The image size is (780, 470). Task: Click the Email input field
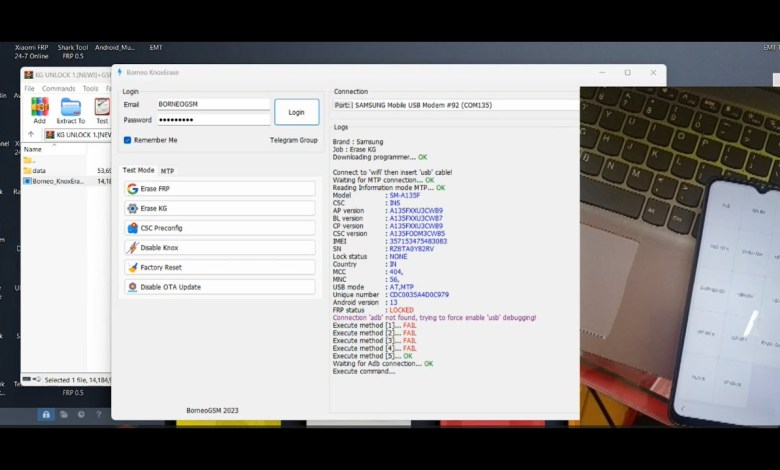[212, 104]
